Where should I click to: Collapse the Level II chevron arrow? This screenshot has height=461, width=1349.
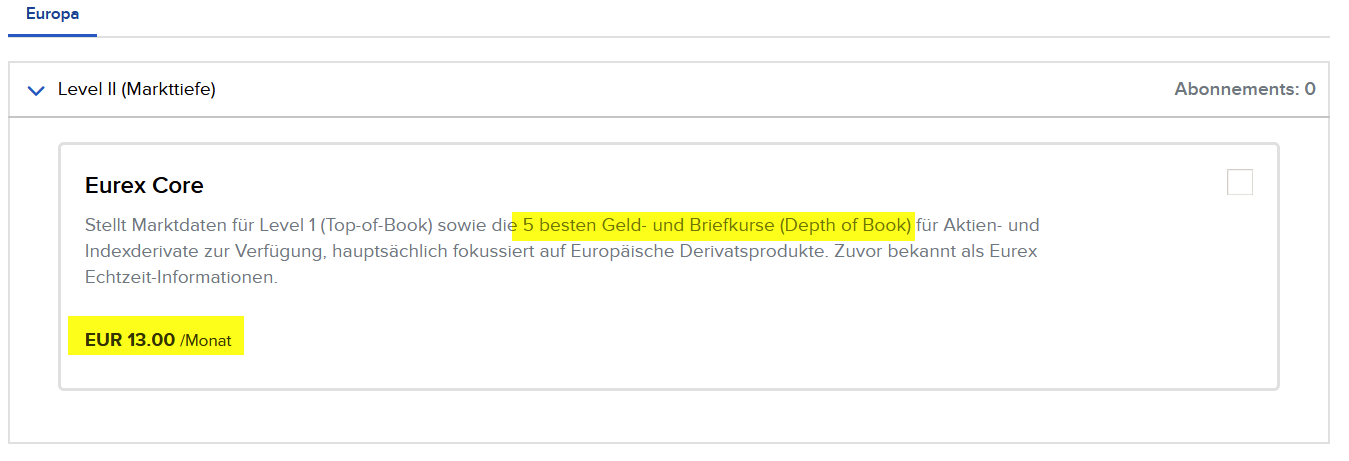[x=37, y=91]
